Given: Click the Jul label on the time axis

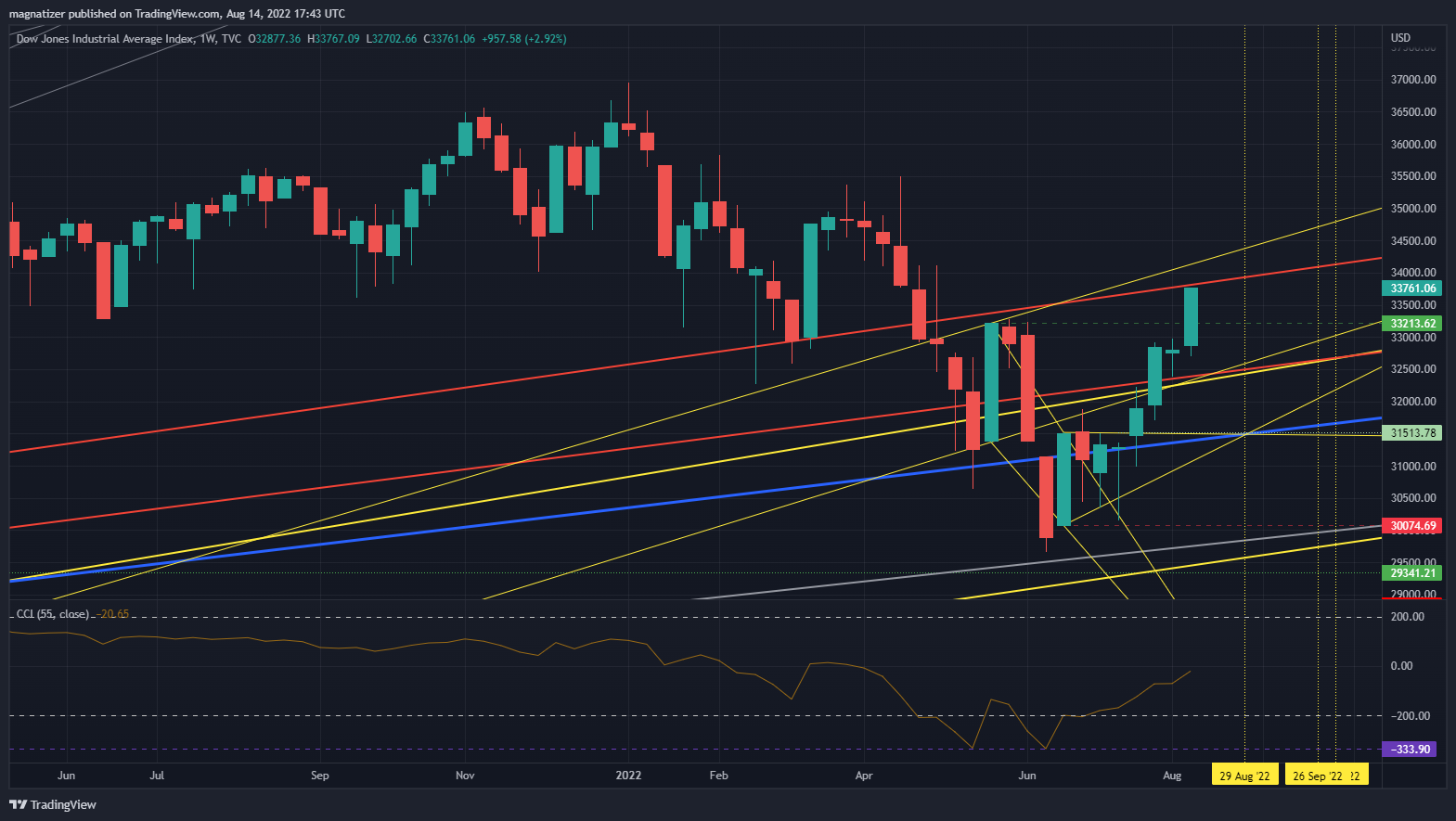Looking at the screenshot, I should tap(157, 776).
